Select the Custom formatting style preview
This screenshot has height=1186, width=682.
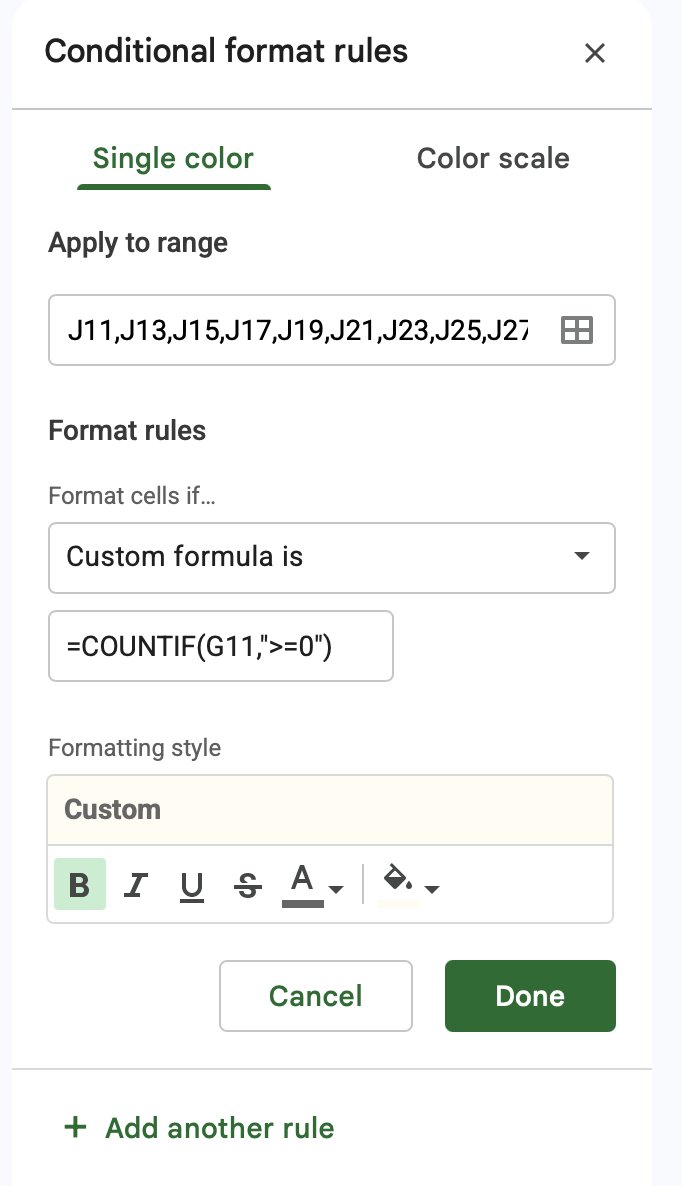click(330, 810)
